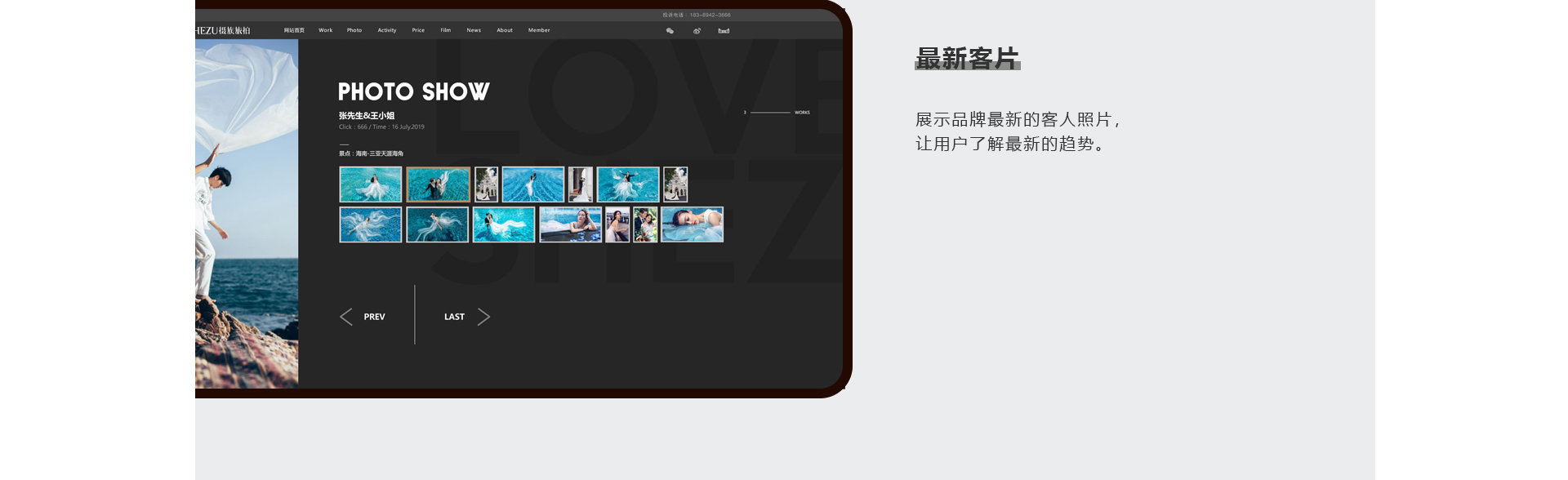Screen dimensions: 1568x480
Task: Go to the Photo navigation item
Action: (354, 30)
